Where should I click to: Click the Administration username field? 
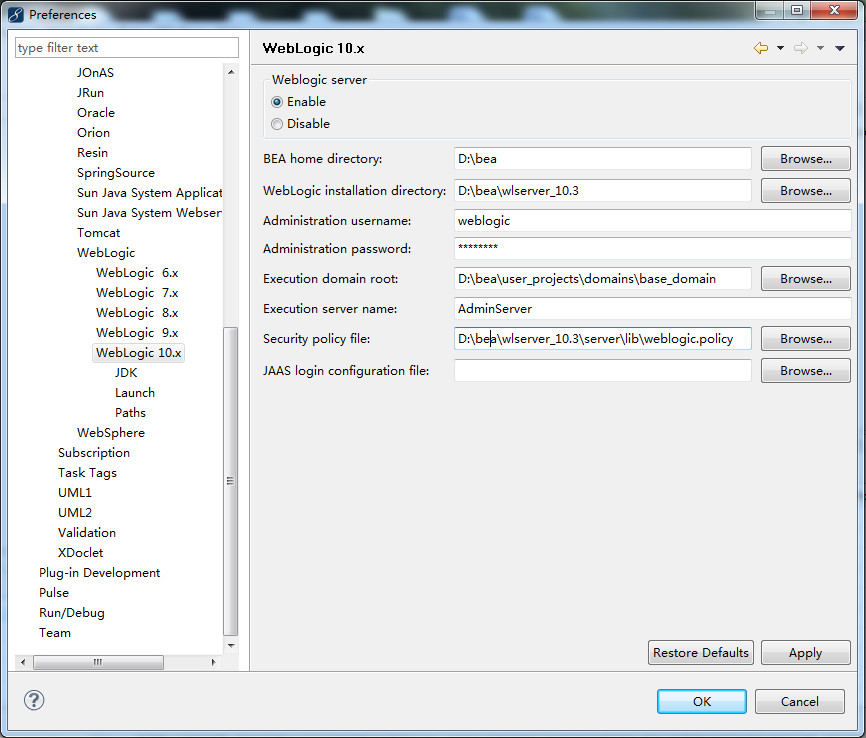click(x=652, y=221)
